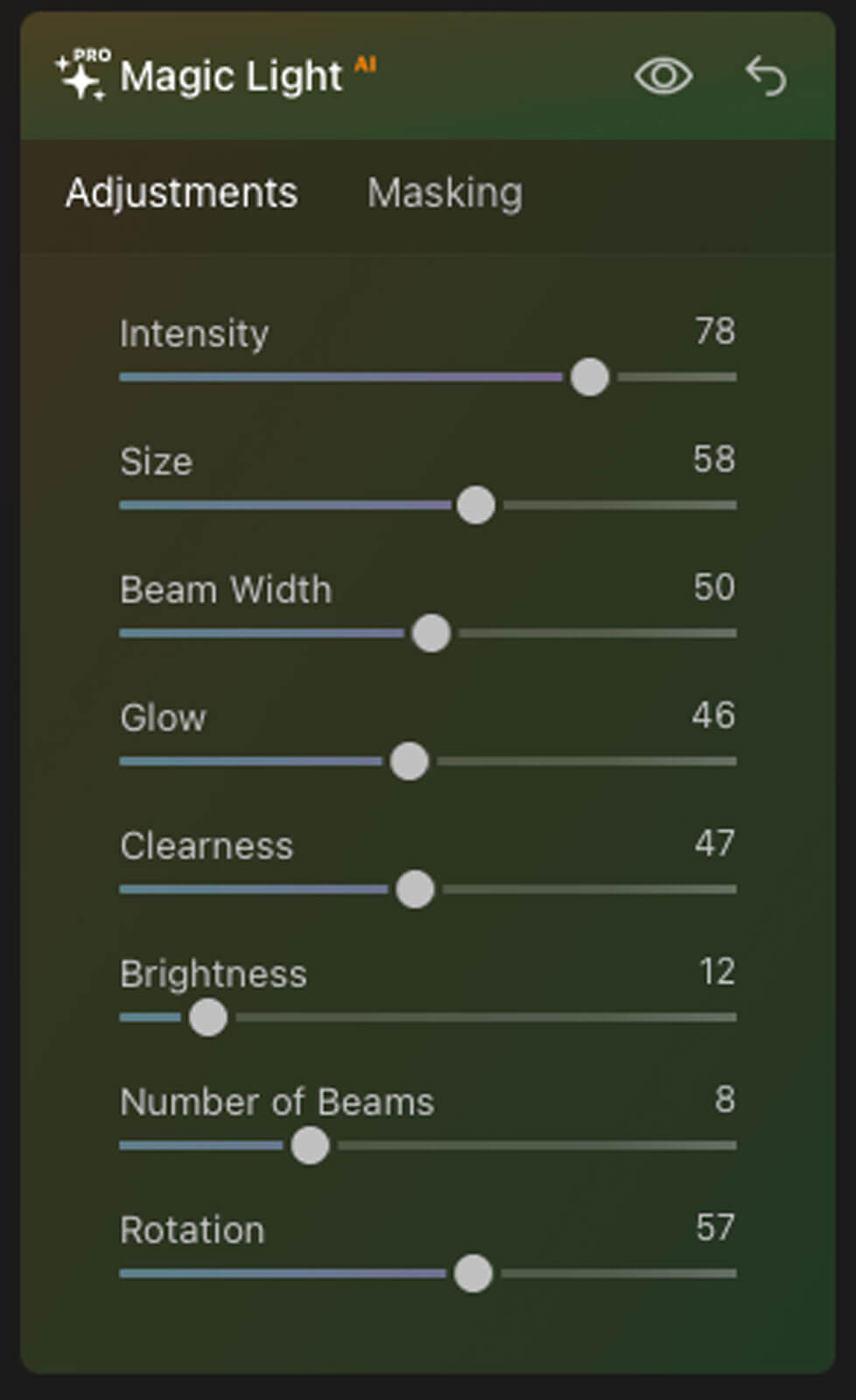The image size is (856, 1400).
Task: Click the Glow slider handle
Action: pyautogui.click(x=409, y=761)
